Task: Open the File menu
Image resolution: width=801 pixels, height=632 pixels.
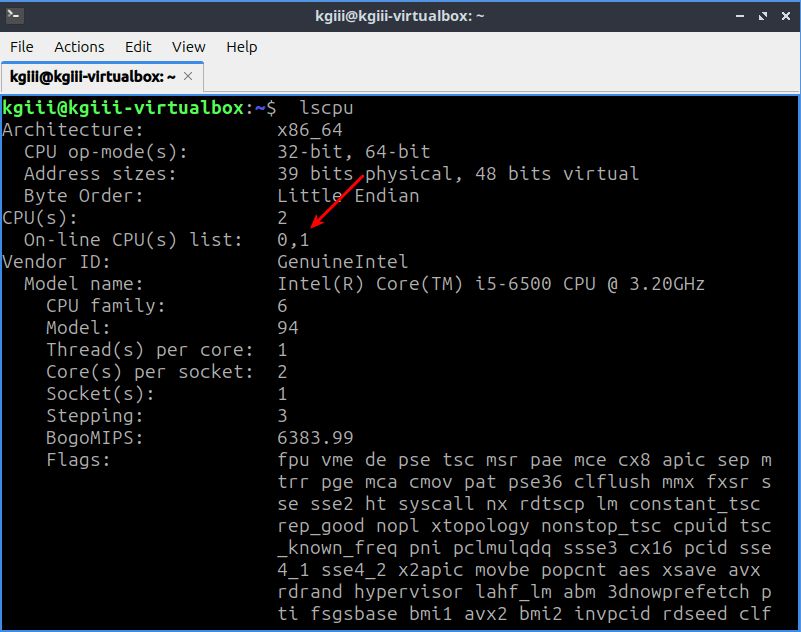Action: tap(21, 47)
